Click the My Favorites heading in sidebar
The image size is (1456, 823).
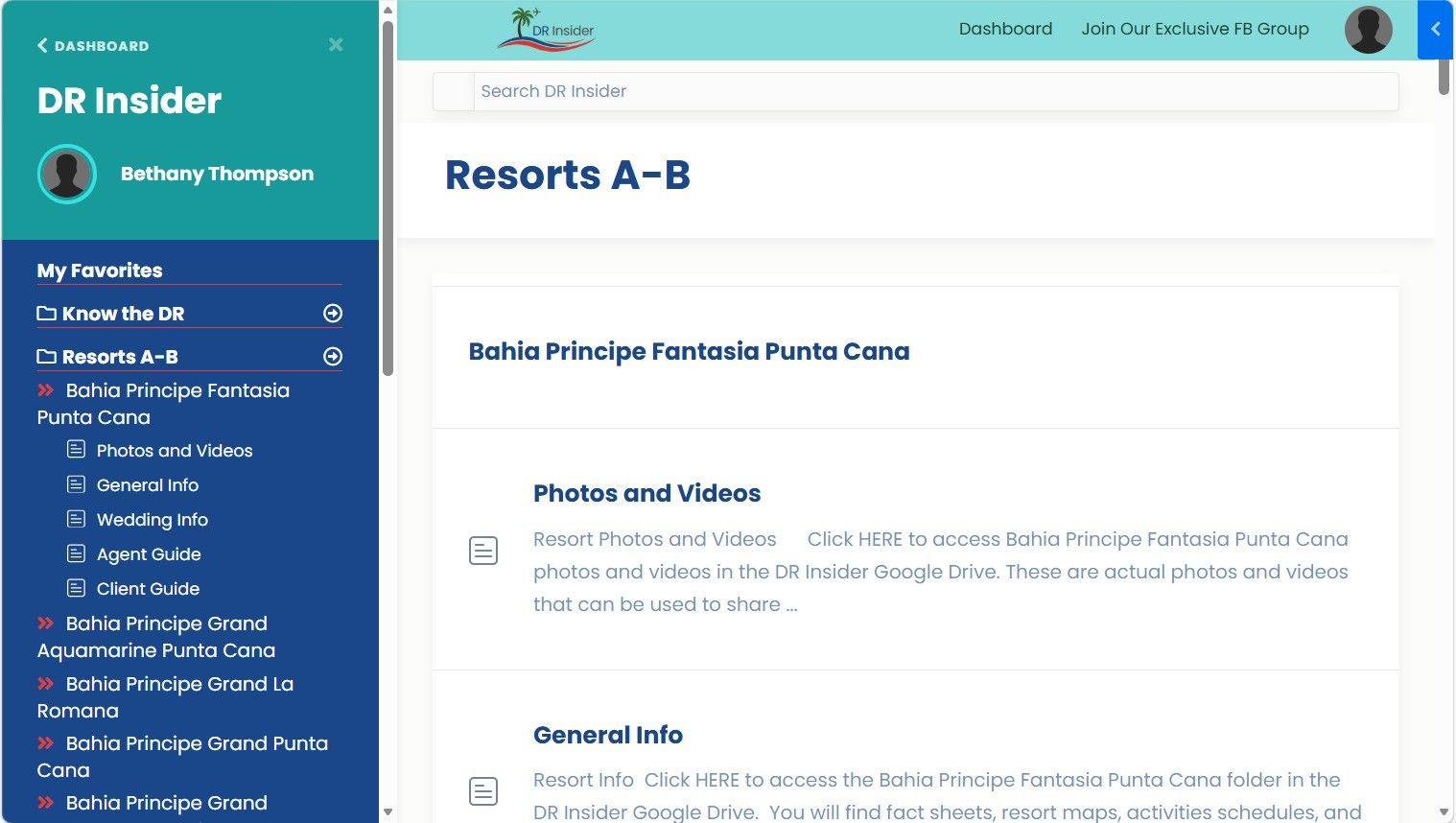click(100, 270)
